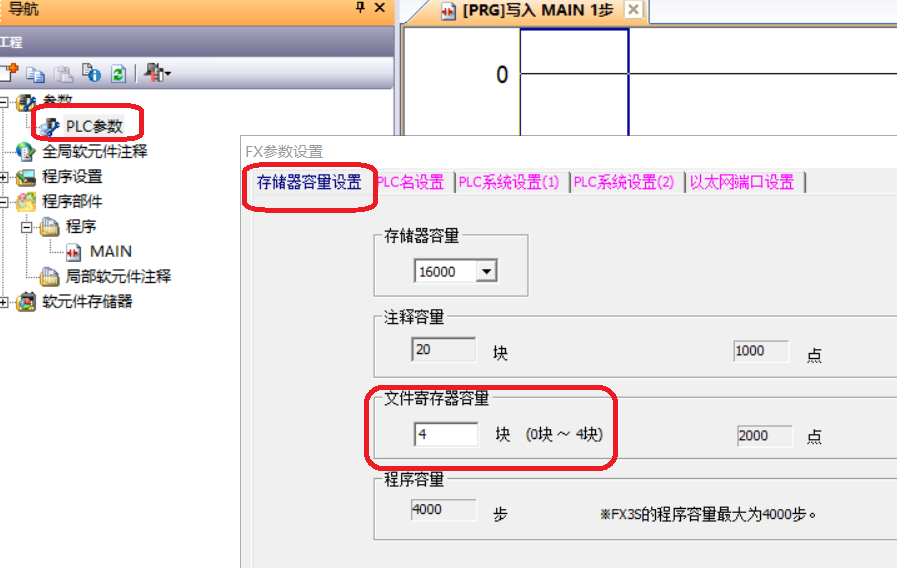Open the 以太网端口设置 tab
The height and width of the screenshot is (568, 897).
[x=741, y=182]
